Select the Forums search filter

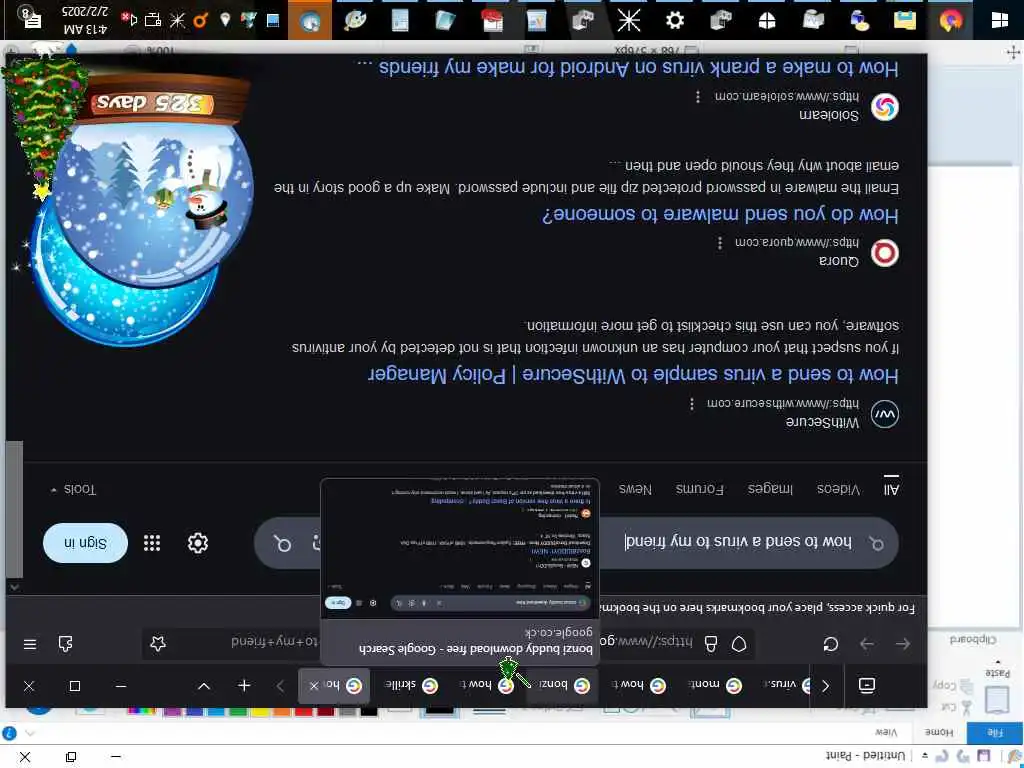pyautogui.click(x=699, y=489)
